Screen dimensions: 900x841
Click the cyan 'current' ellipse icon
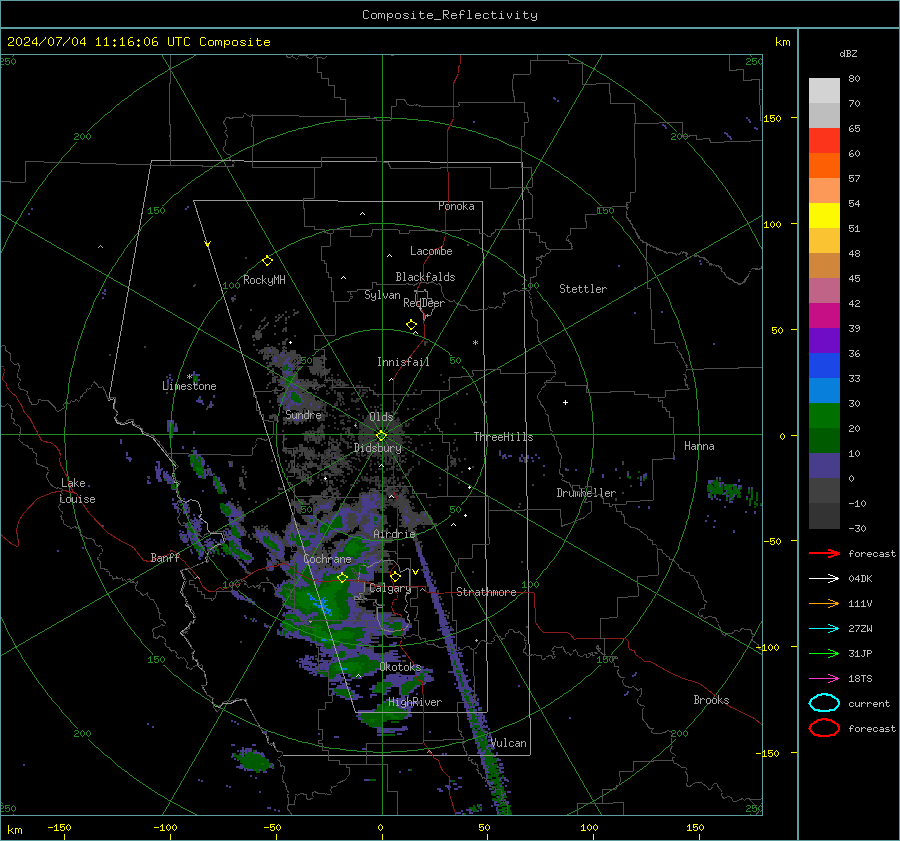824,703
